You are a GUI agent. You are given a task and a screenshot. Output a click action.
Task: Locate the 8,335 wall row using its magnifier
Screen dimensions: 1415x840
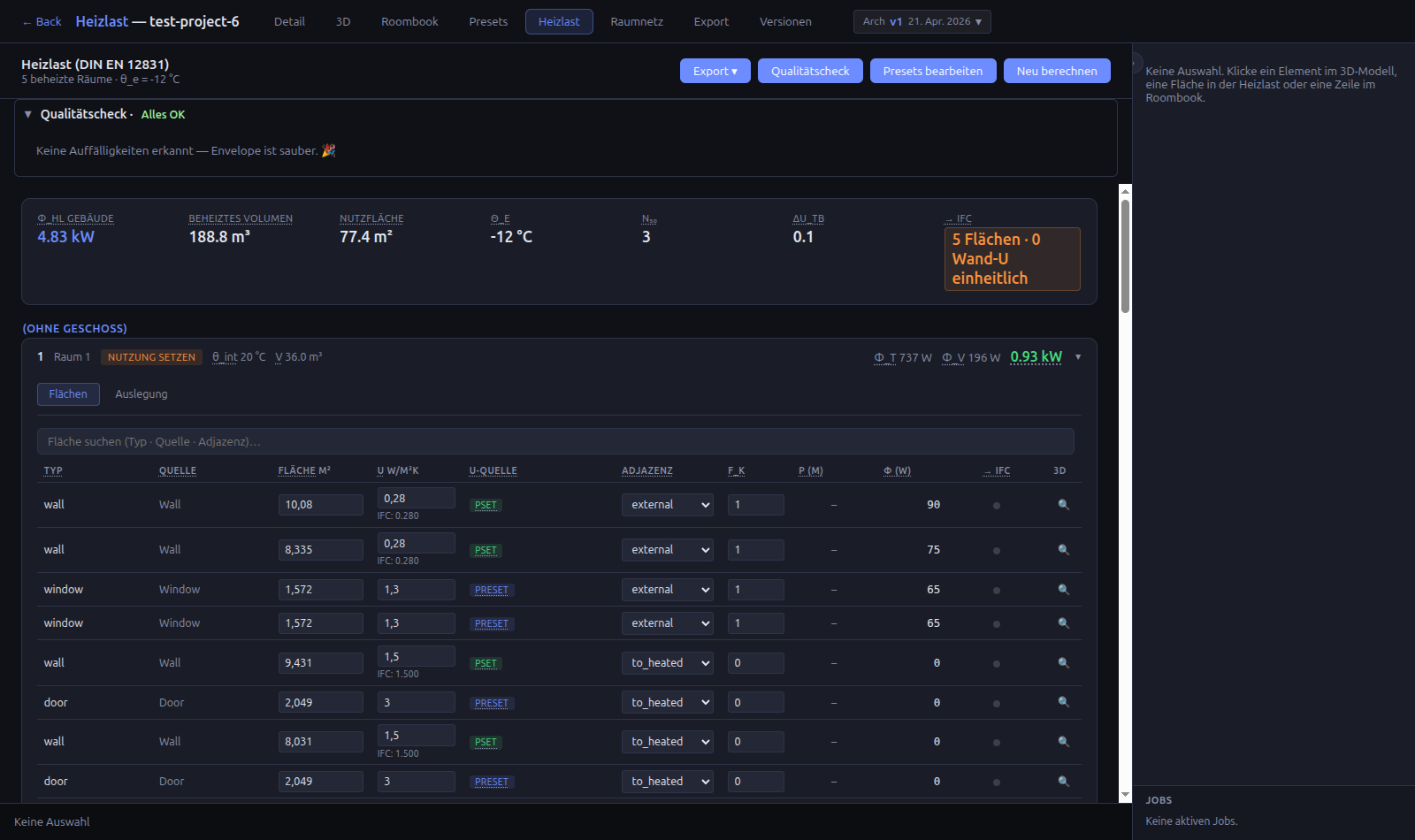click(x=1064, y=550)
